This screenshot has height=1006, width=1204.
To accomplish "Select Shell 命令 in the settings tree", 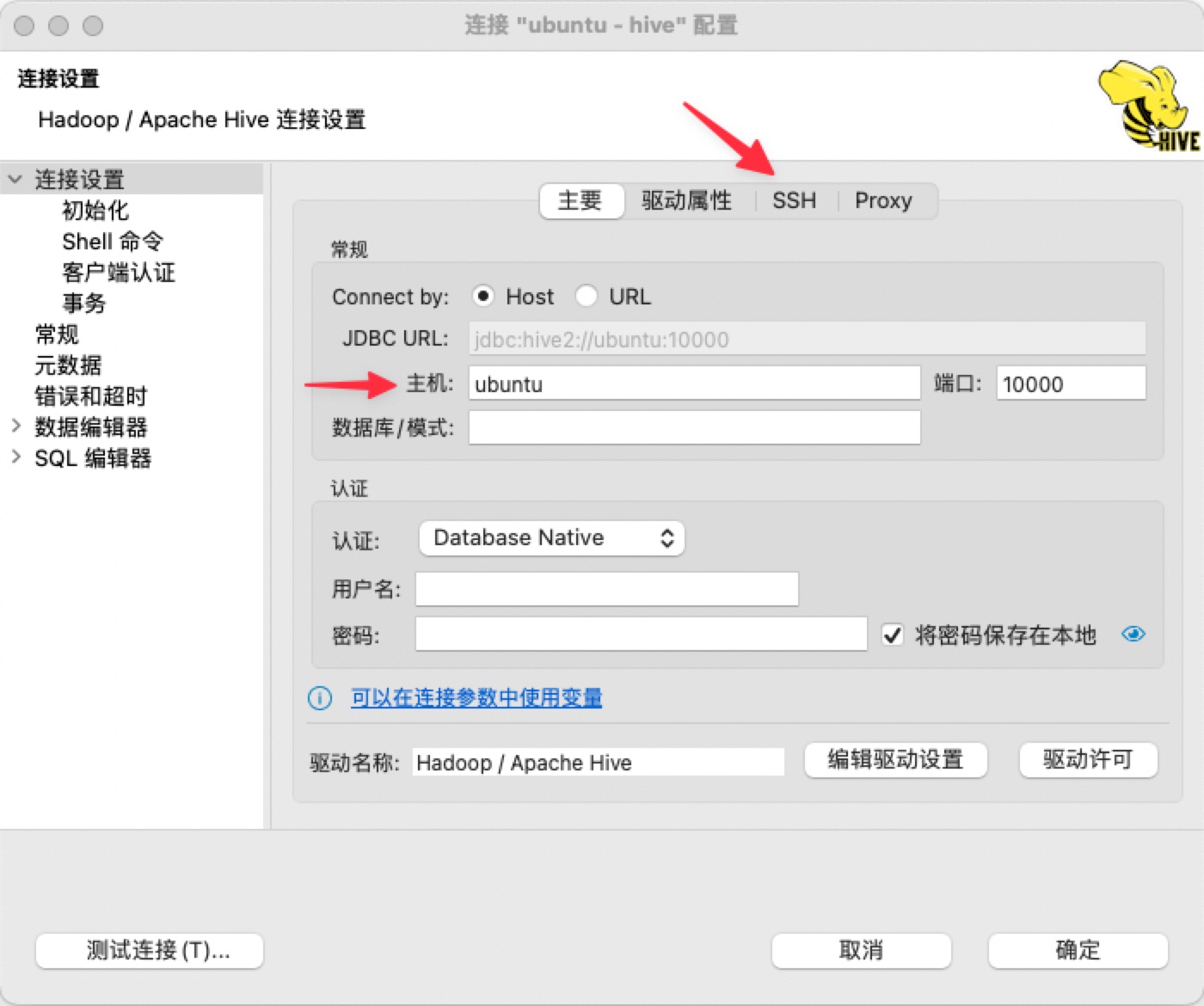I will click(113, 242).
